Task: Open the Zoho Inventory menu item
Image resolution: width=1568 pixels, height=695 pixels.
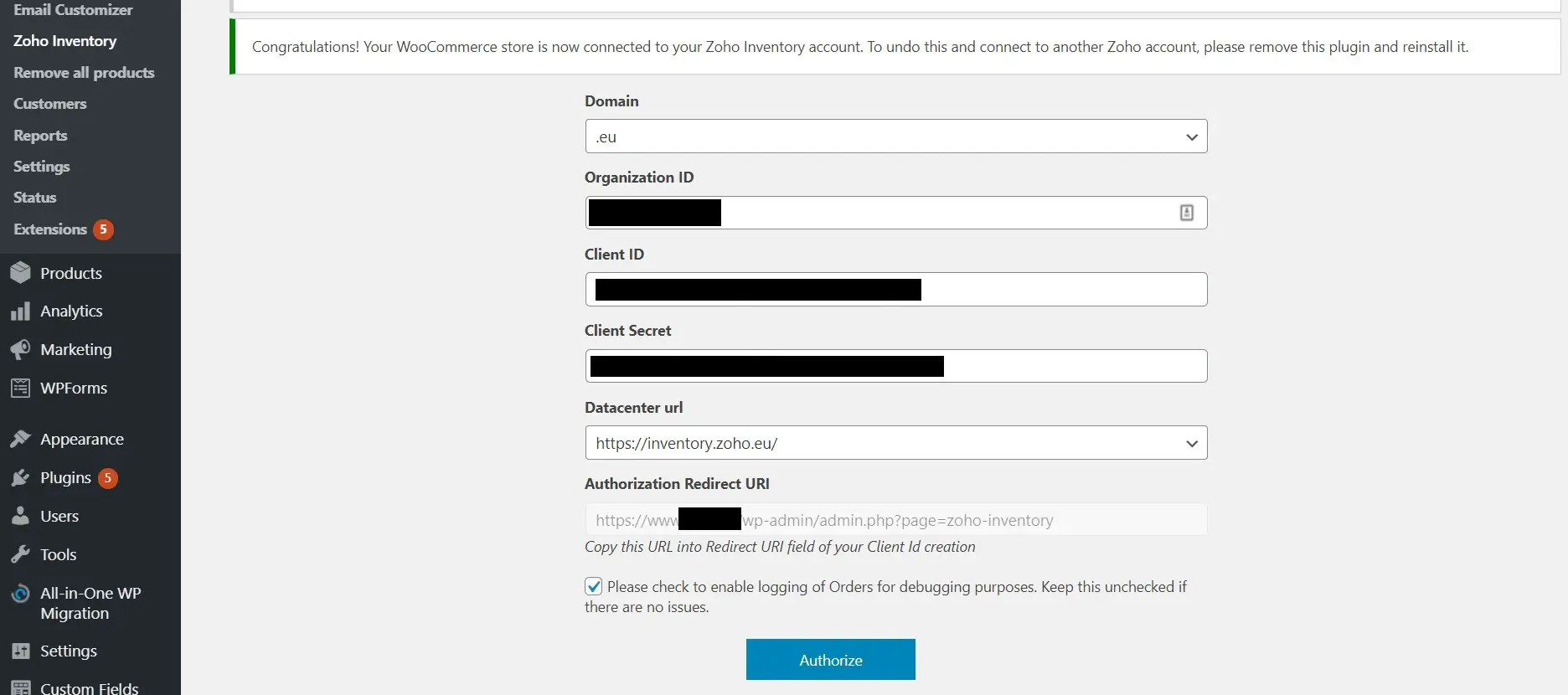Action: [x=64, y=40]
